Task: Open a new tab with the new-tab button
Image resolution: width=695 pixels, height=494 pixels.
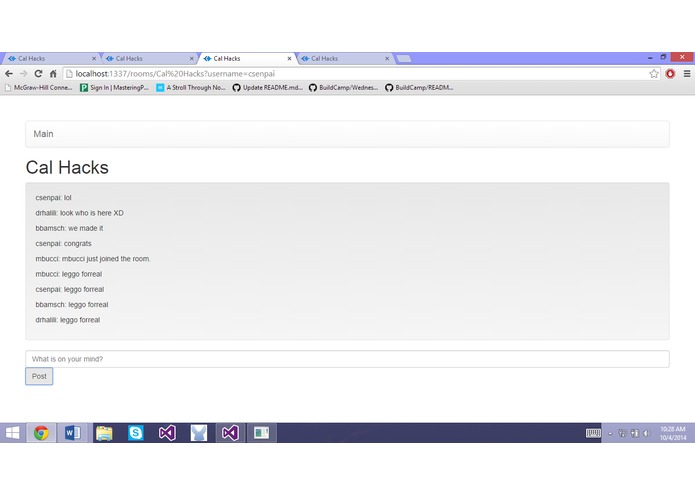Action: (404, 58)
